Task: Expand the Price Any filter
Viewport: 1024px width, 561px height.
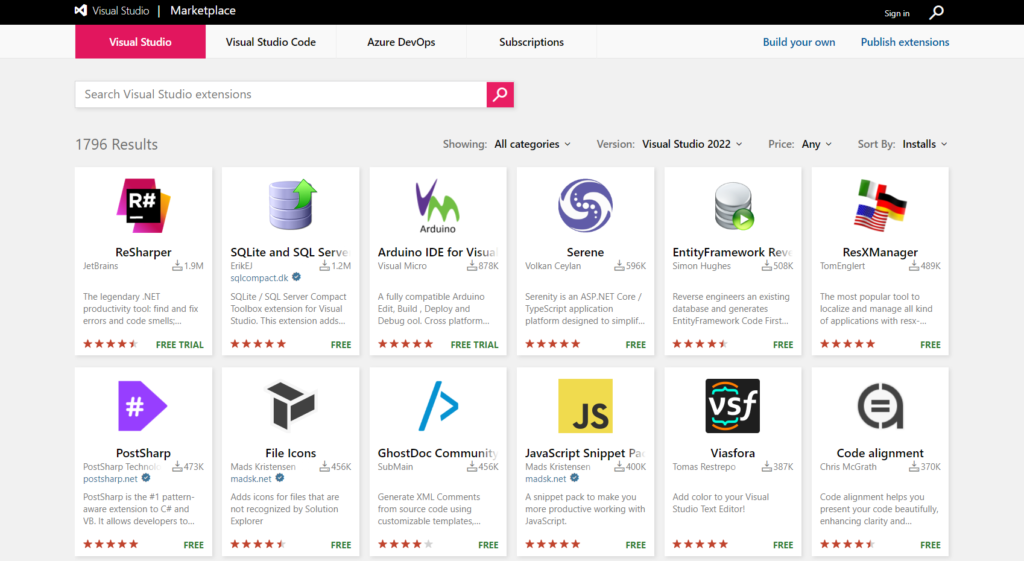Action: [816, 144]
